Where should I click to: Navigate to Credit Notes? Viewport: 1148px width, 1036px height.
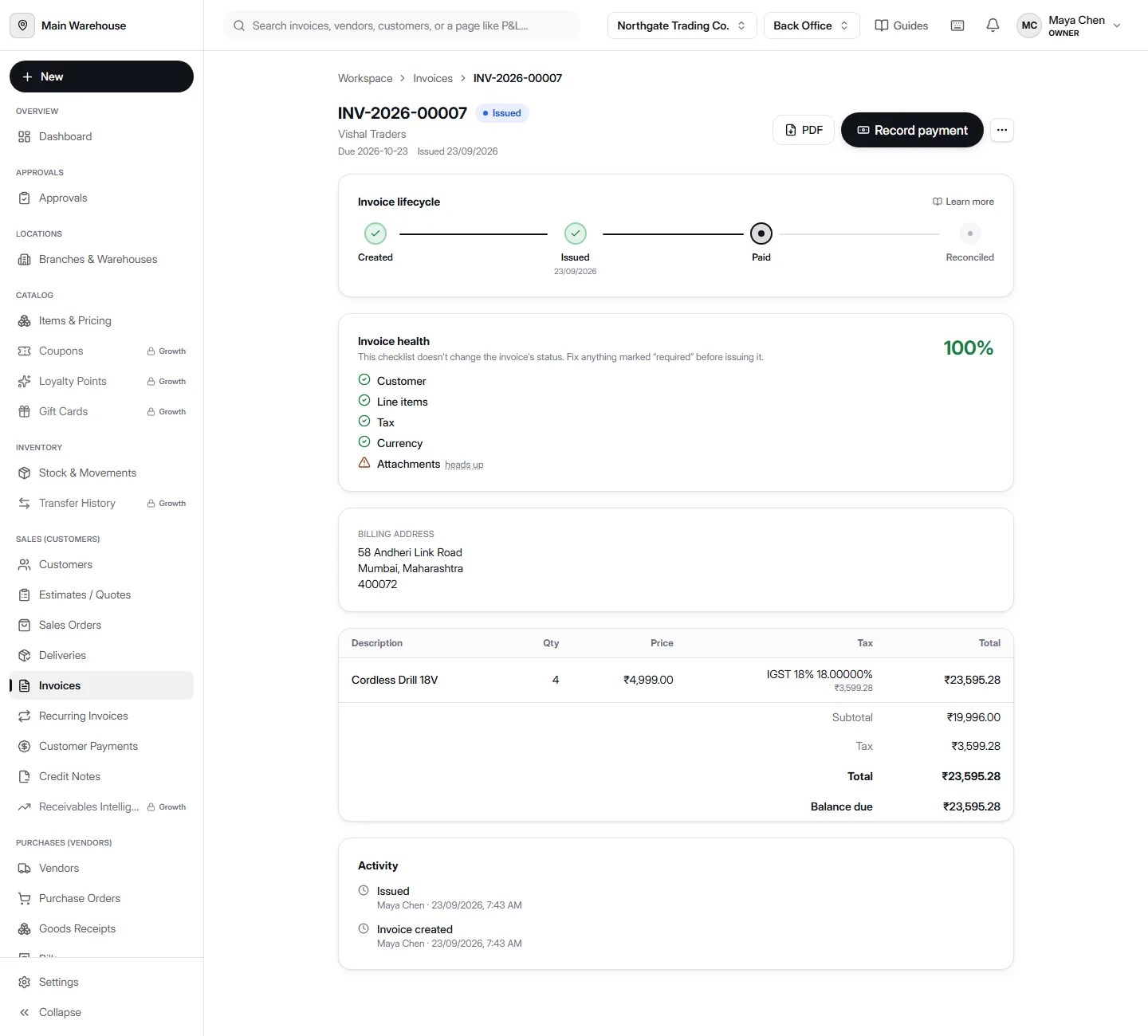[101, 777]
